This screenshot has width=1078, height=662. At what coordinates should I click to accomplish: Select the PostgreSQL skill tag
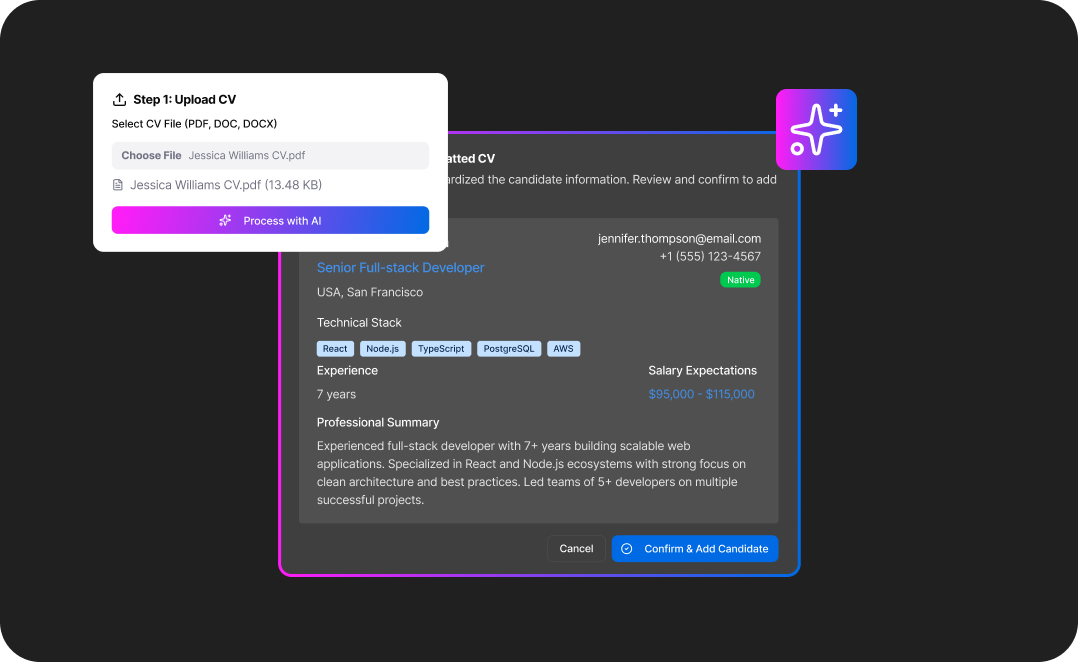coord(509,349)
